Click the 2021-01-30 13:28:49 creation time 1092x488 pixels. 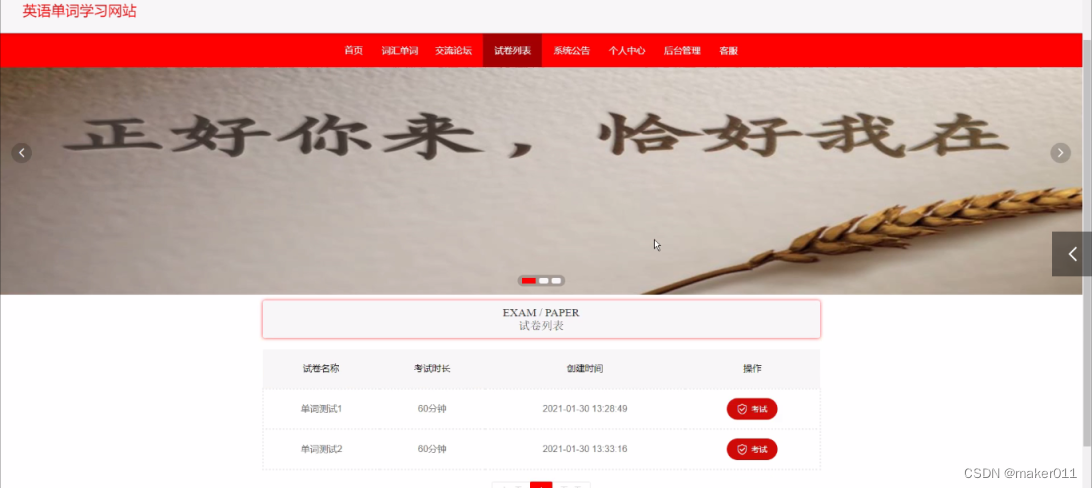pyautogui.click(x=584, y=409)
